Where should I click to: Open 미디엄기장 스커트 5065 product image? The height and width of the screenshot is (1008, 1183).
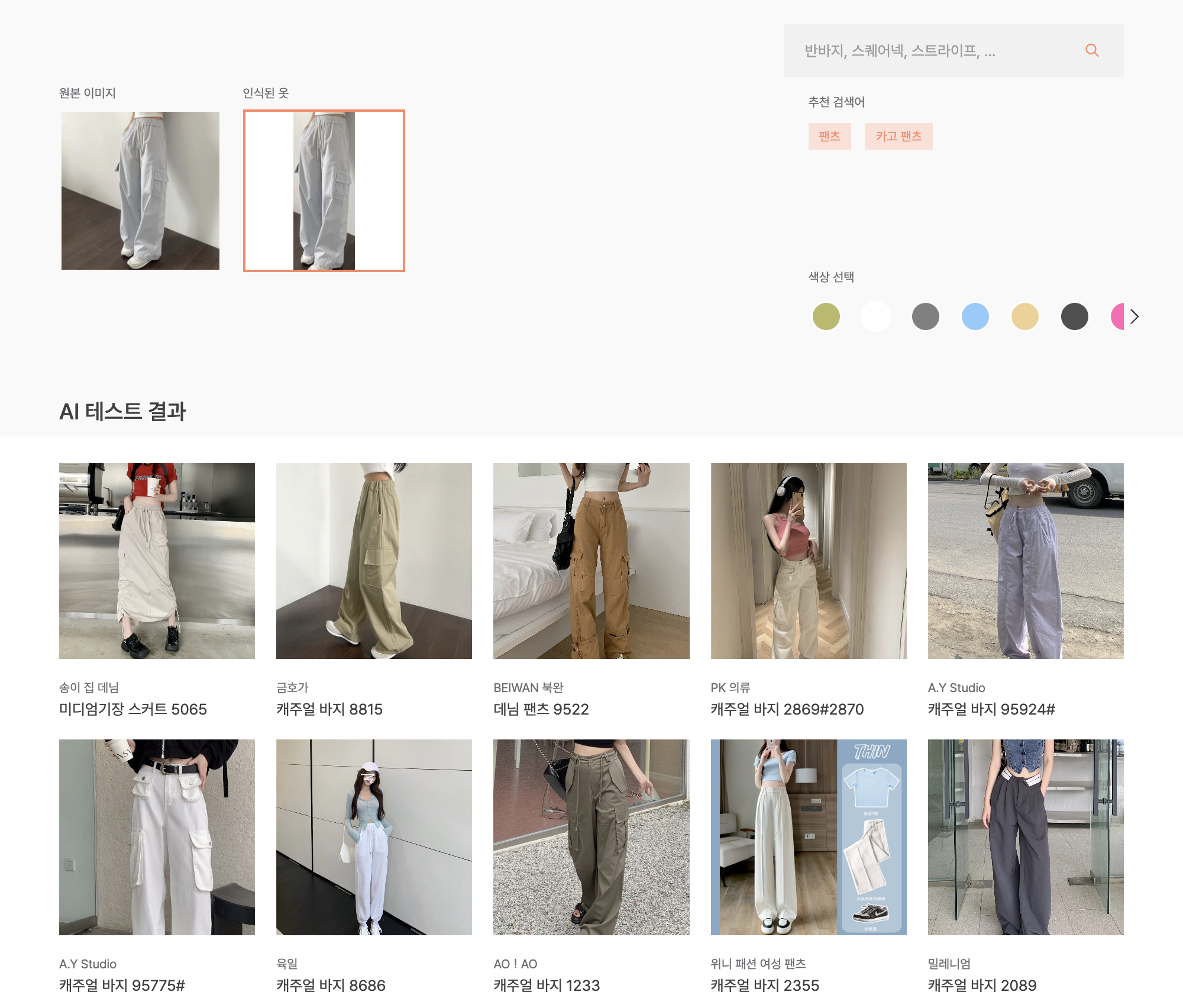pos(157,561)
